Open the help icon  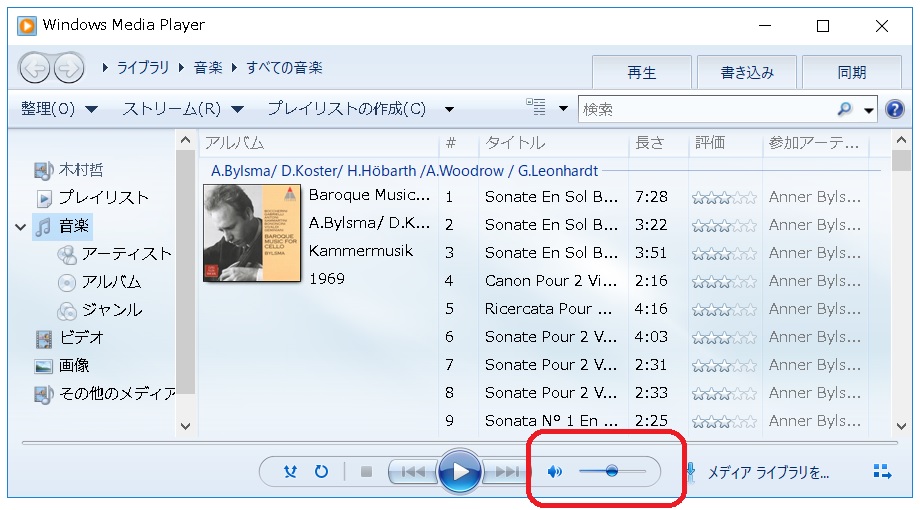click(x=895, y=109)
